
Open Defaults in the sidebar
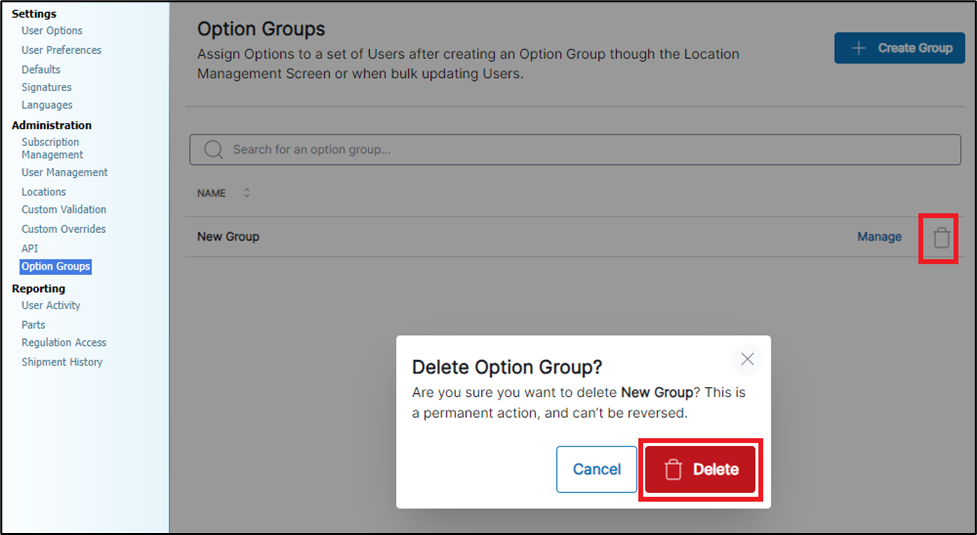point(41,69)
